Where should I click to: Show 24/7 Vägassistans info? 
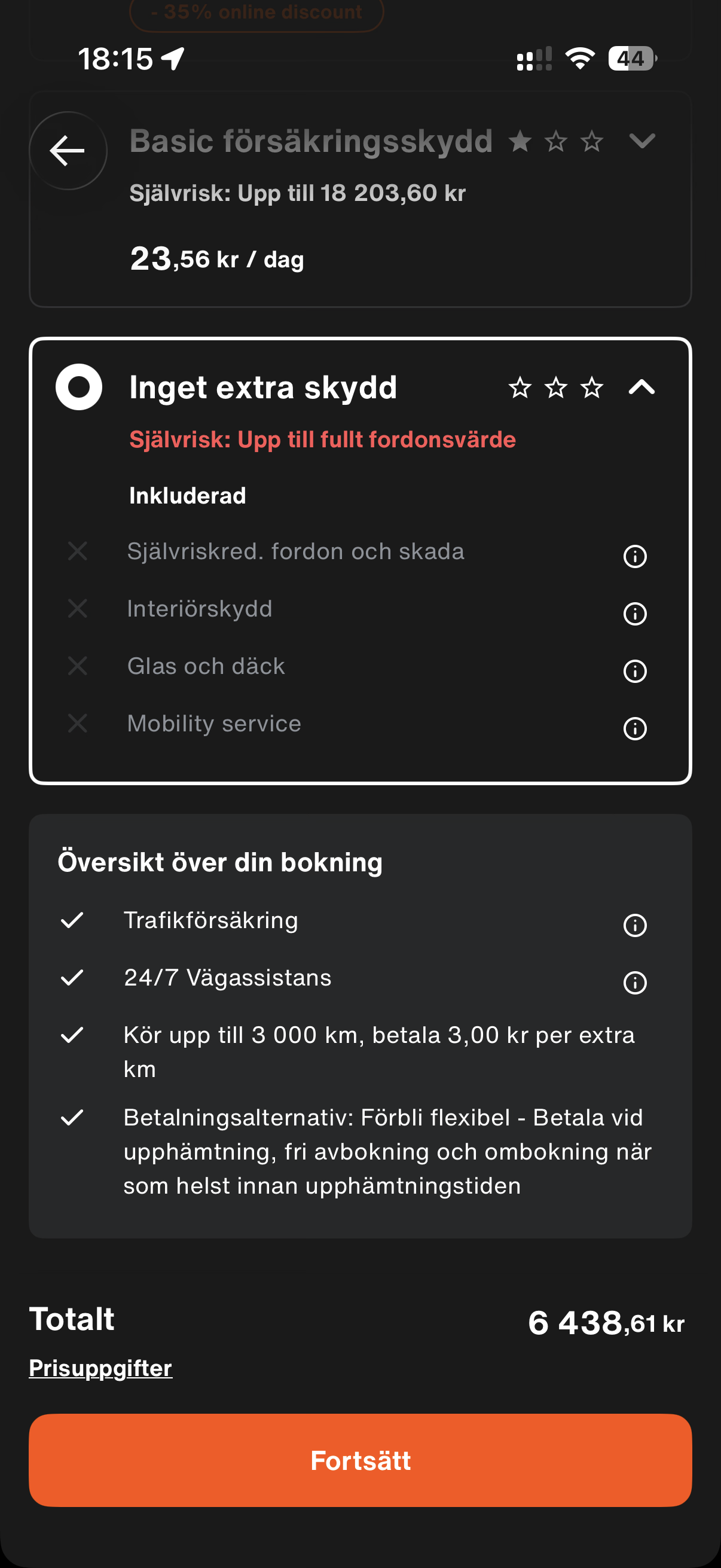click(634, 982)
